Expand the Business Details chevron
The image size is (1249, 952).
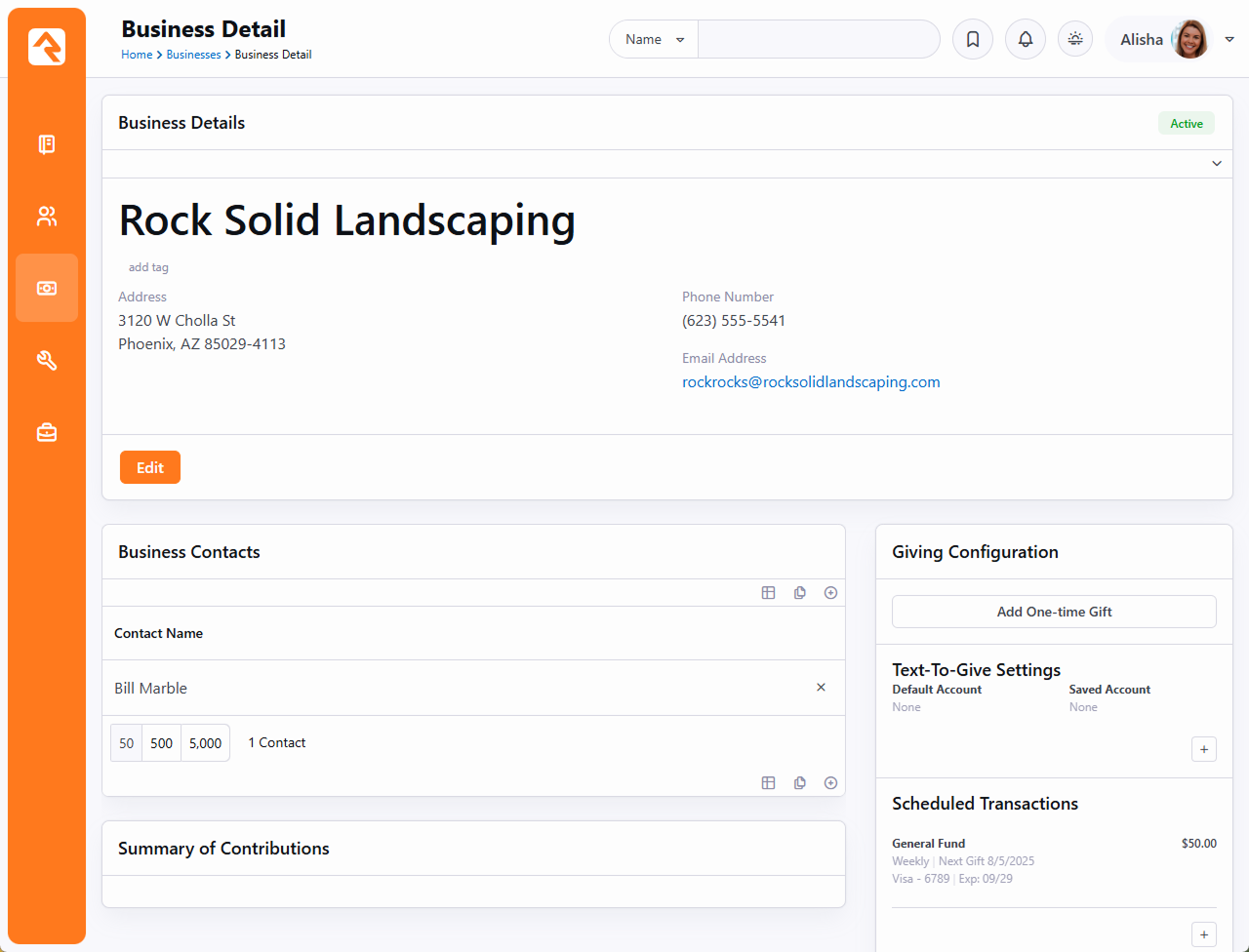coord(1217,164)
